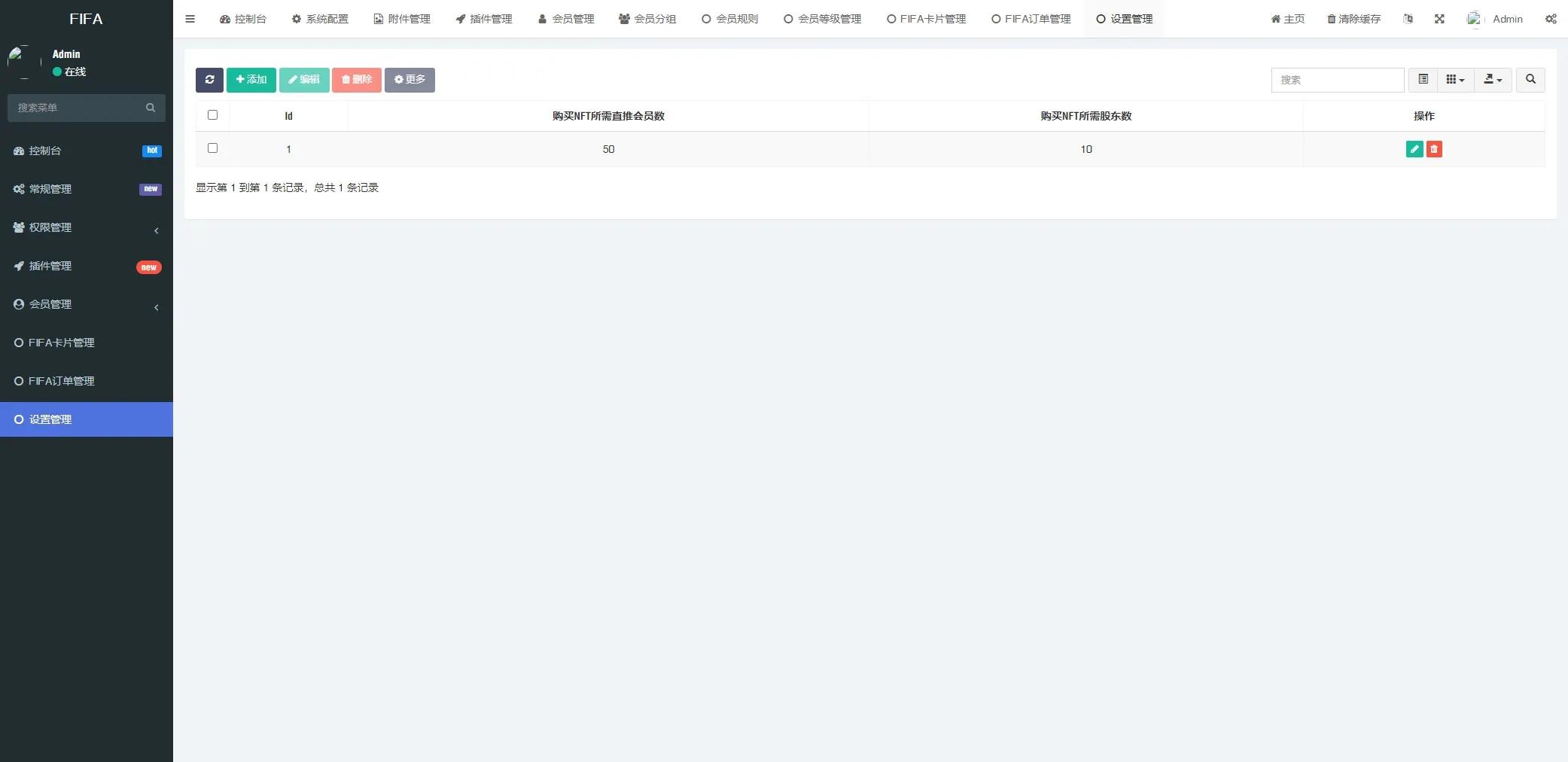Image resolution: width=1568 pixels, height=762 pixels.
Task: Check the checkbox for row Id 1
Action: (x=212, y=148)
